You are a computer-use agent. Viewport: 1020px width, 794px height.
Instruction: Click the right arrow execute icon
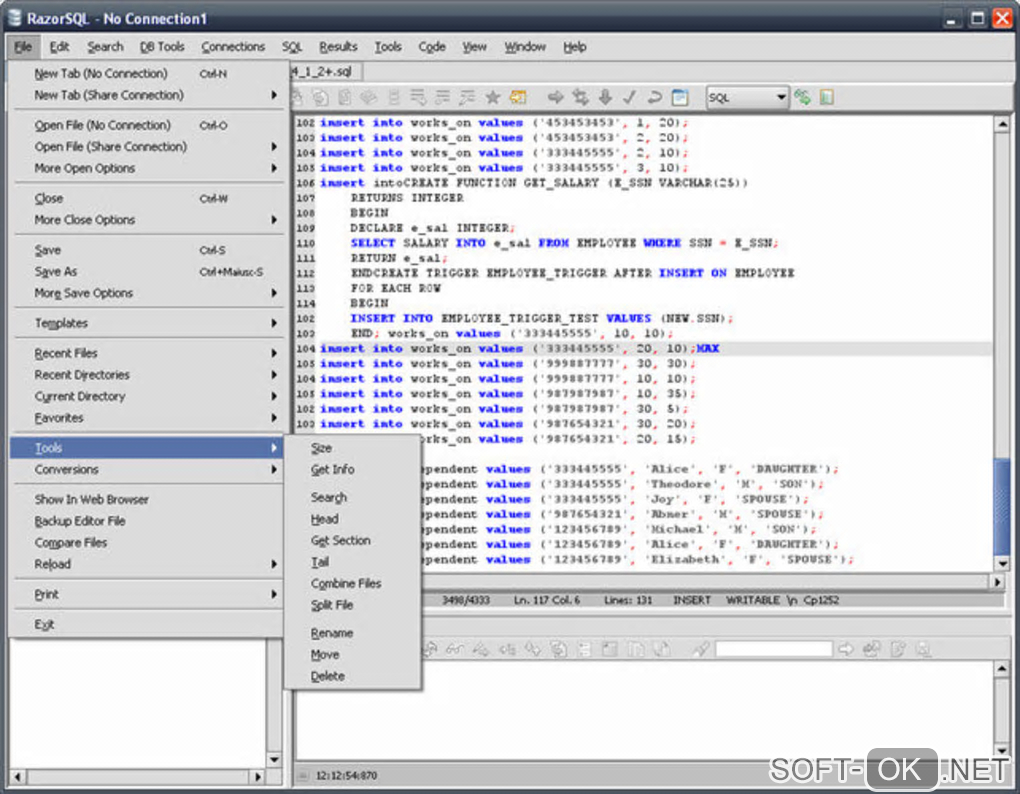pyautogui.click(x=555, y=97)
